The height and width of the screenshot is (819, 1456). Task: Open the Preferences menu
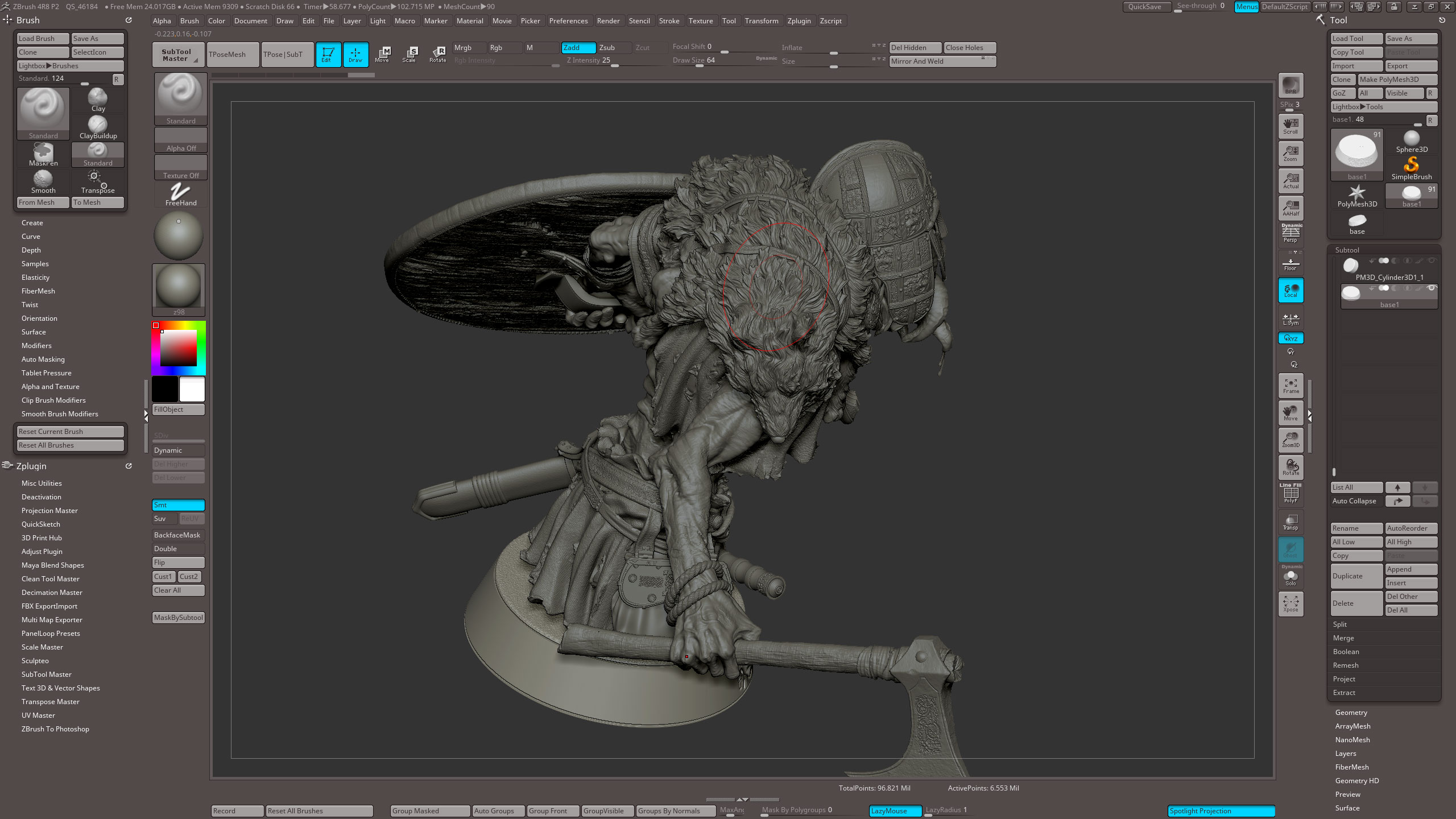568,21
